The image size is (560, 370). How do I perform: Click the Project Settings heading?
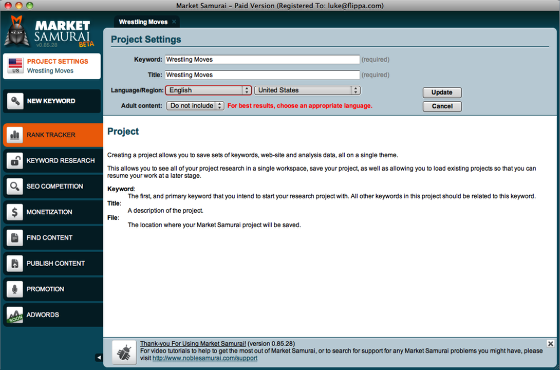tap(146, 40)
